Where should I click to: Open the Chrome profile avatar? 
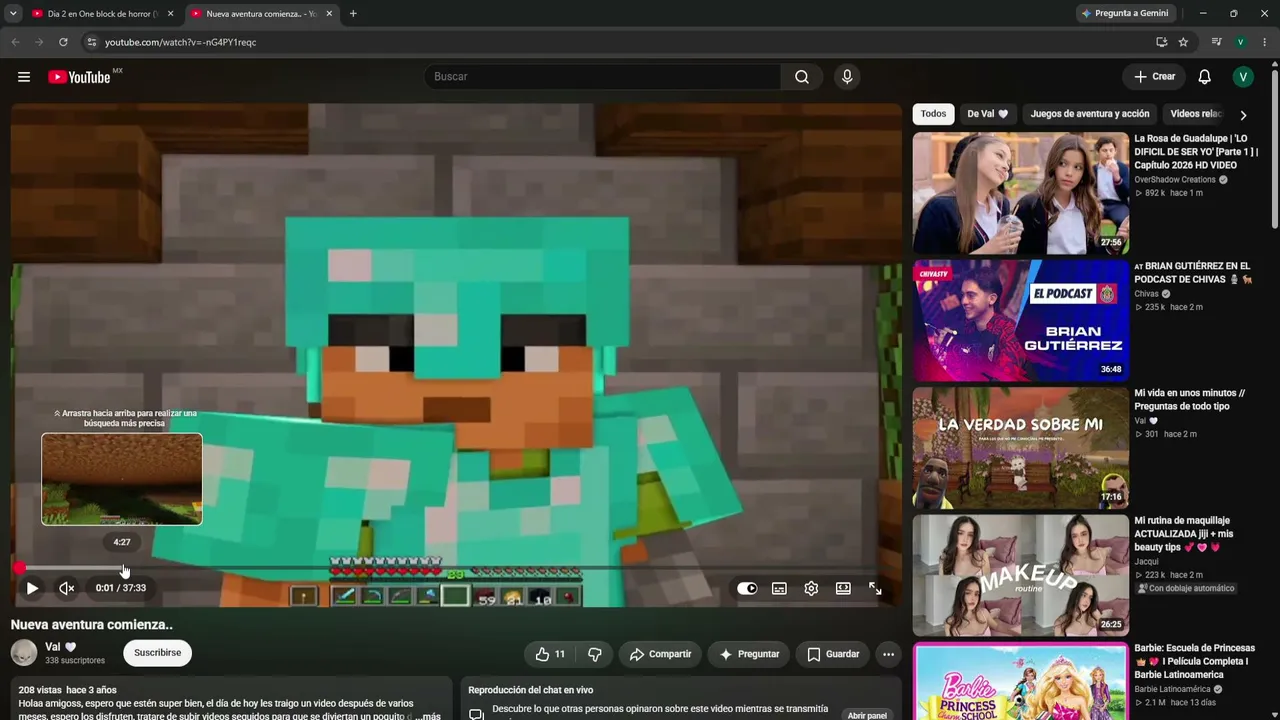(x=1240, y=42)
